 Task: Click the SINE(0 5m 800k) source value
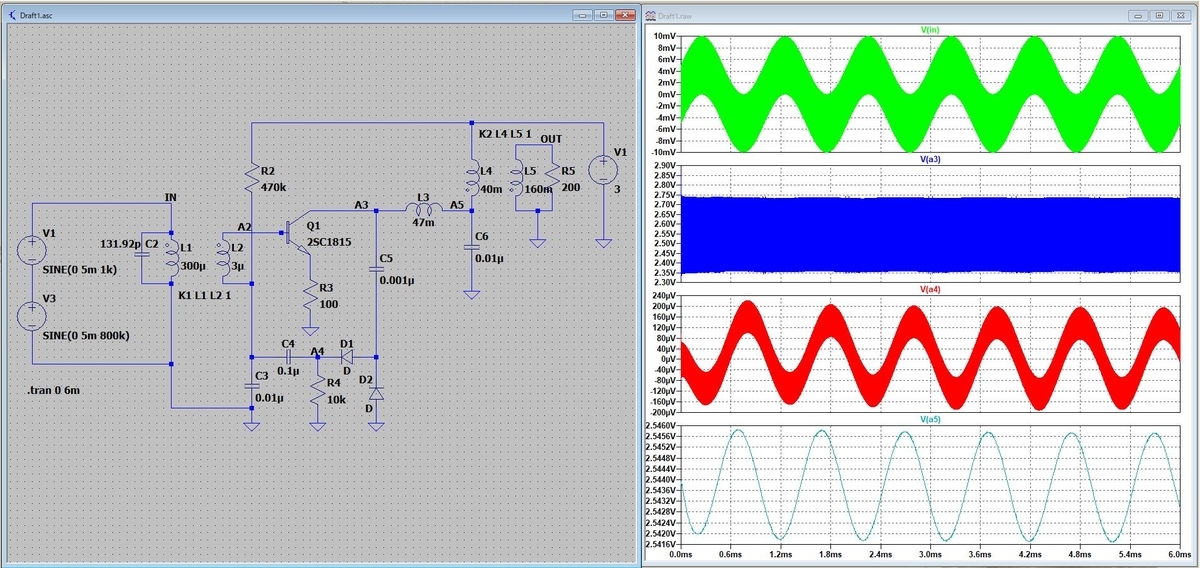pyautogui.click(x=85, y=336)
